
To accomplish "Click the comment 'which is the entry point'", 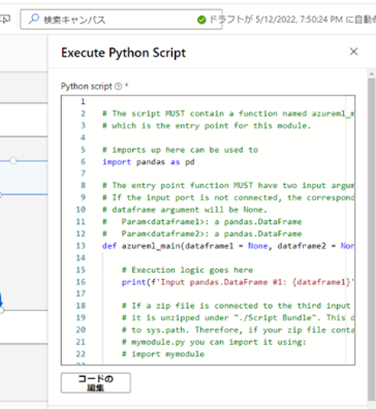I will coord(206,126).
